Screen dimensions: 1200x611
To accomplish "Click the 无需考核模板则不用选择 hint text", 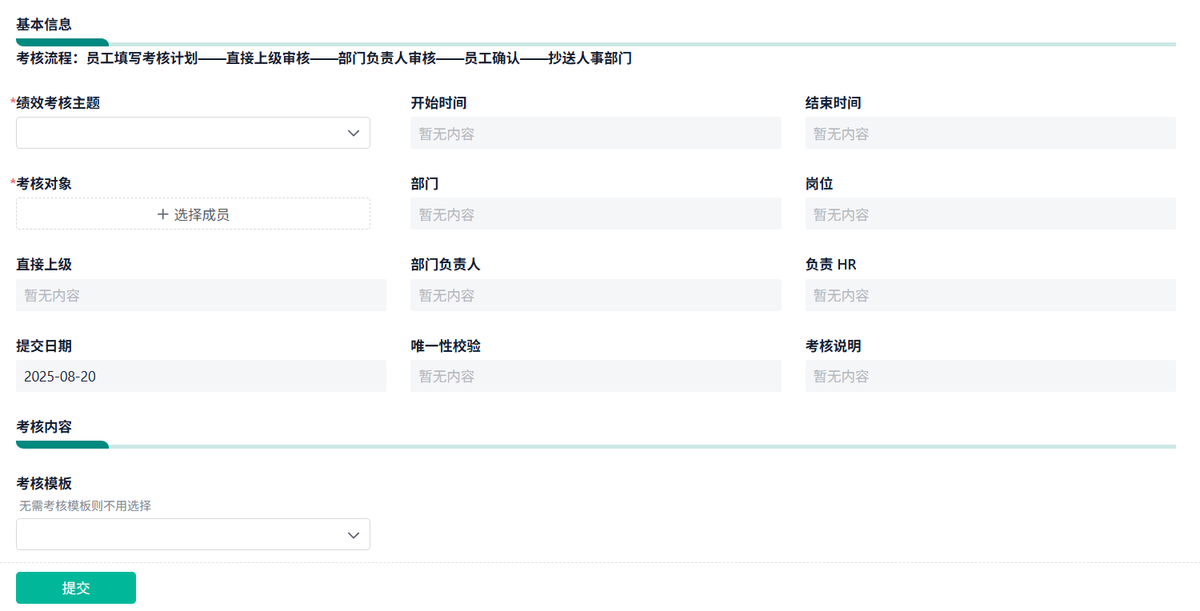I will 85,506.
